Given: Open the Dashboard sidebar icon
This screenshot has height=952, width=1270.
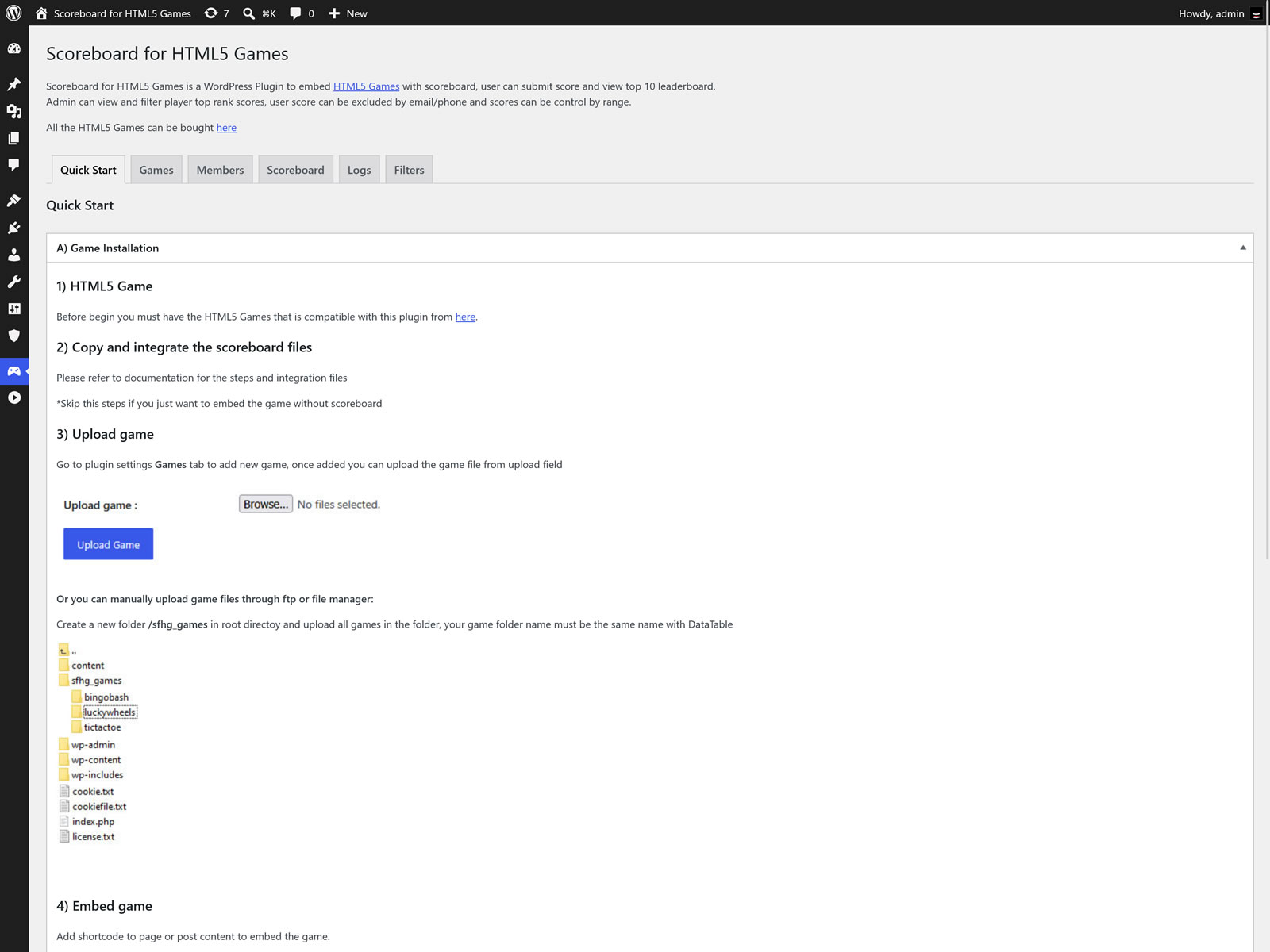Looking at the screenshot, I should [14, 48].
